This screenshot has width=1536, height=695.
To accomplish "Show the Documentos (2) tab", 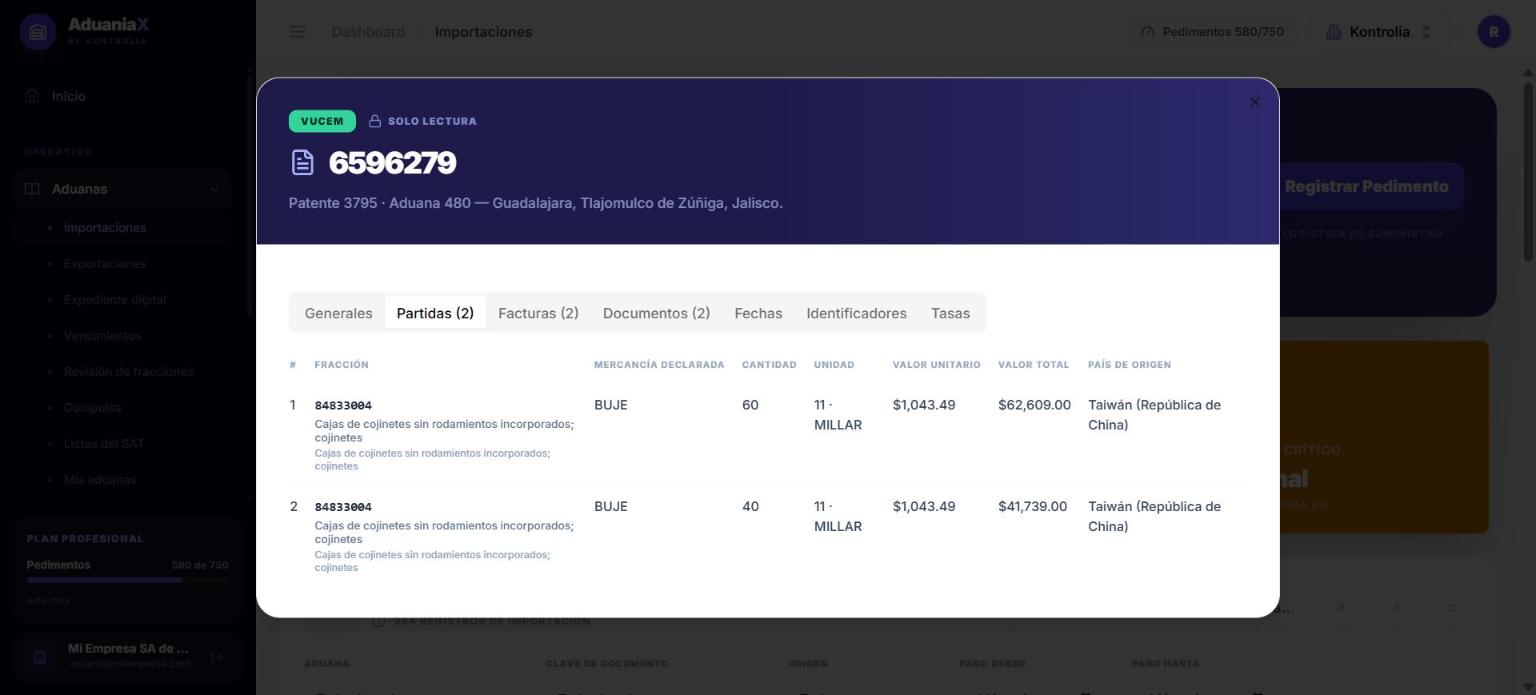I will click(x=656, y=313).
